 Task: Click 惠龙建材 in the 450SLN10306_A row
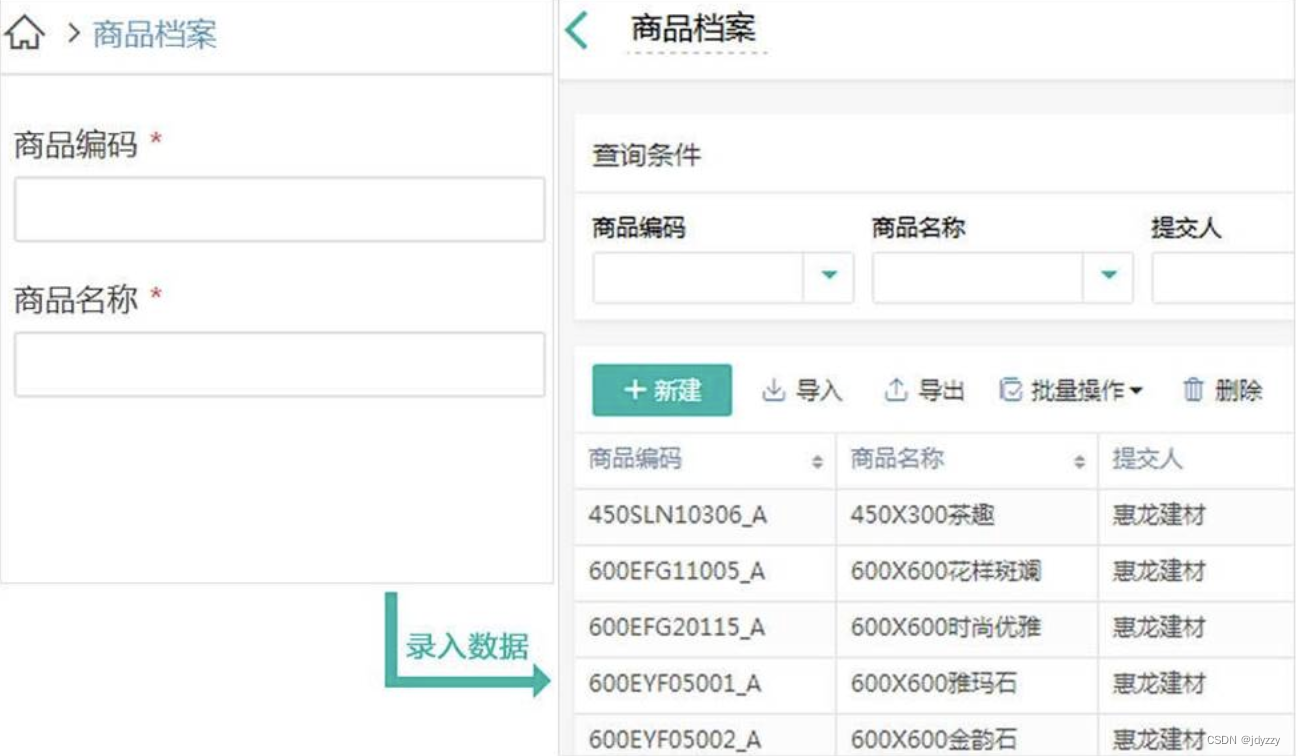(x=1159, y=516)
